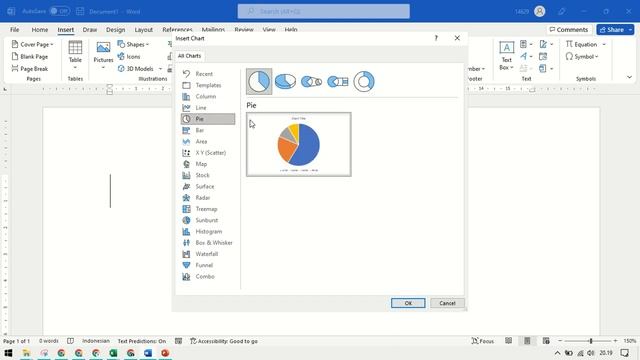Adjust the zoom slider handle

591,341
